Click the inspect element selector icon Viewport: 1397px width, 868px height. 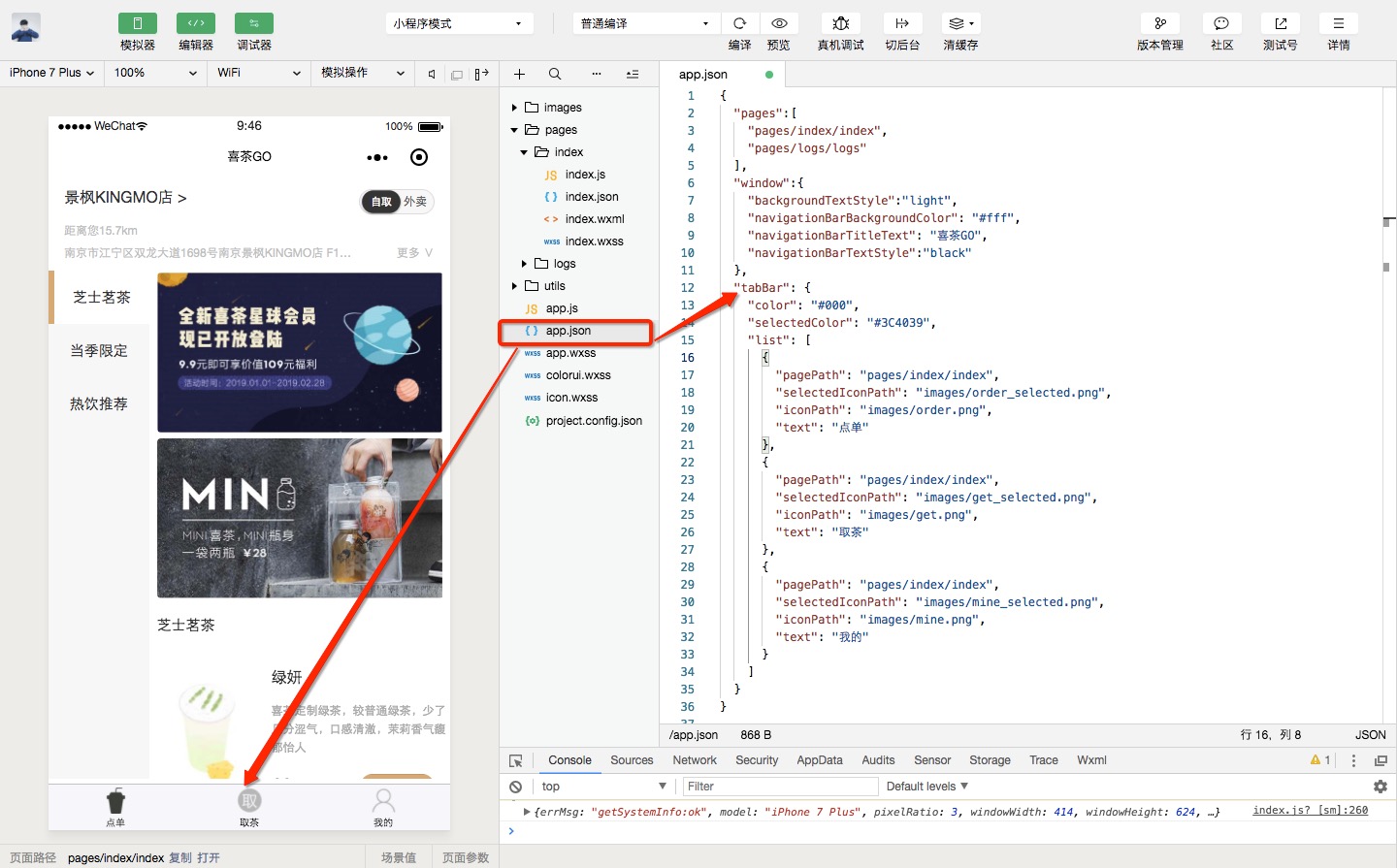click(x=516, y=761)
